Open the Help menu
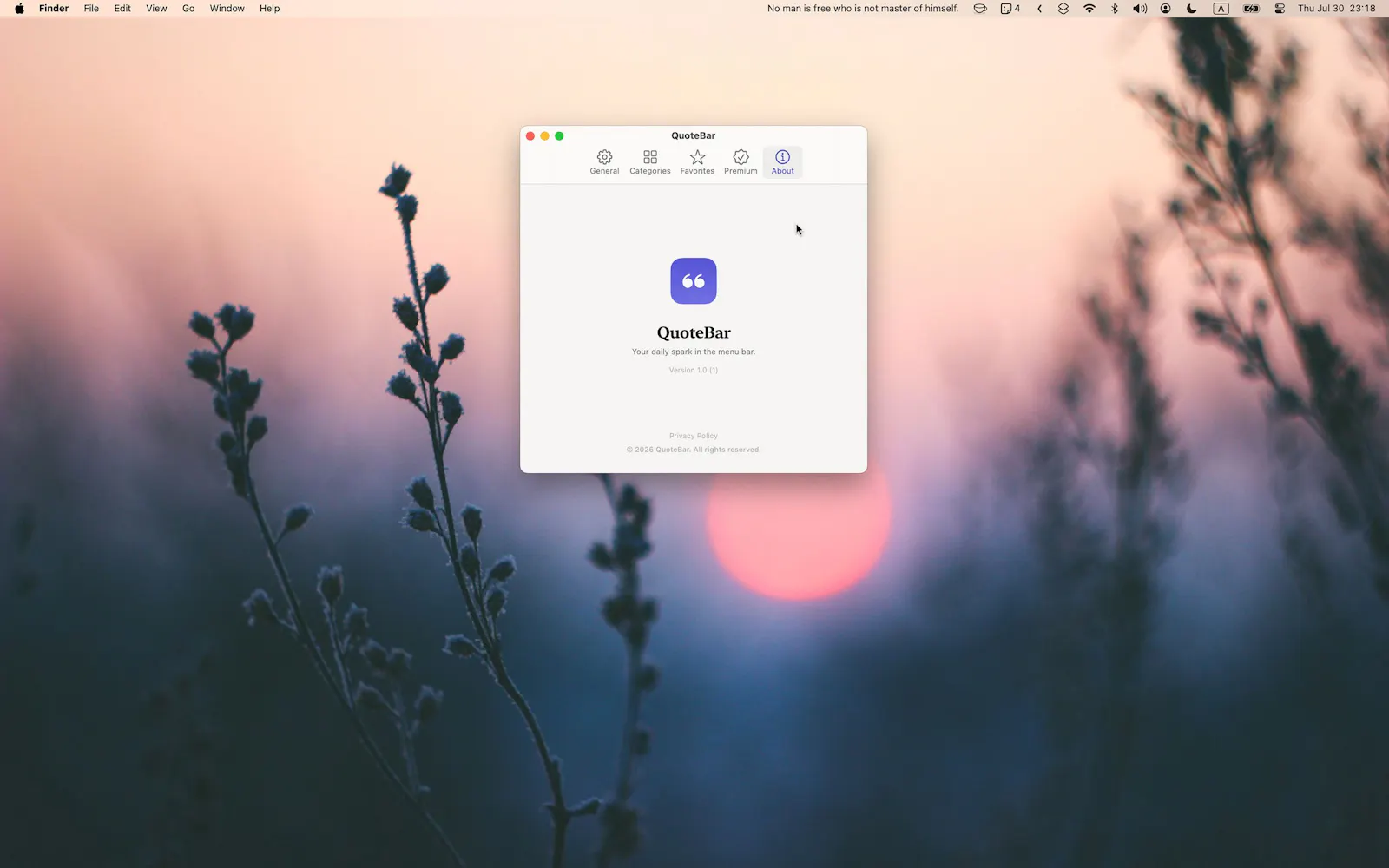Screen dimensions: 1389x868 coord(269,9)
